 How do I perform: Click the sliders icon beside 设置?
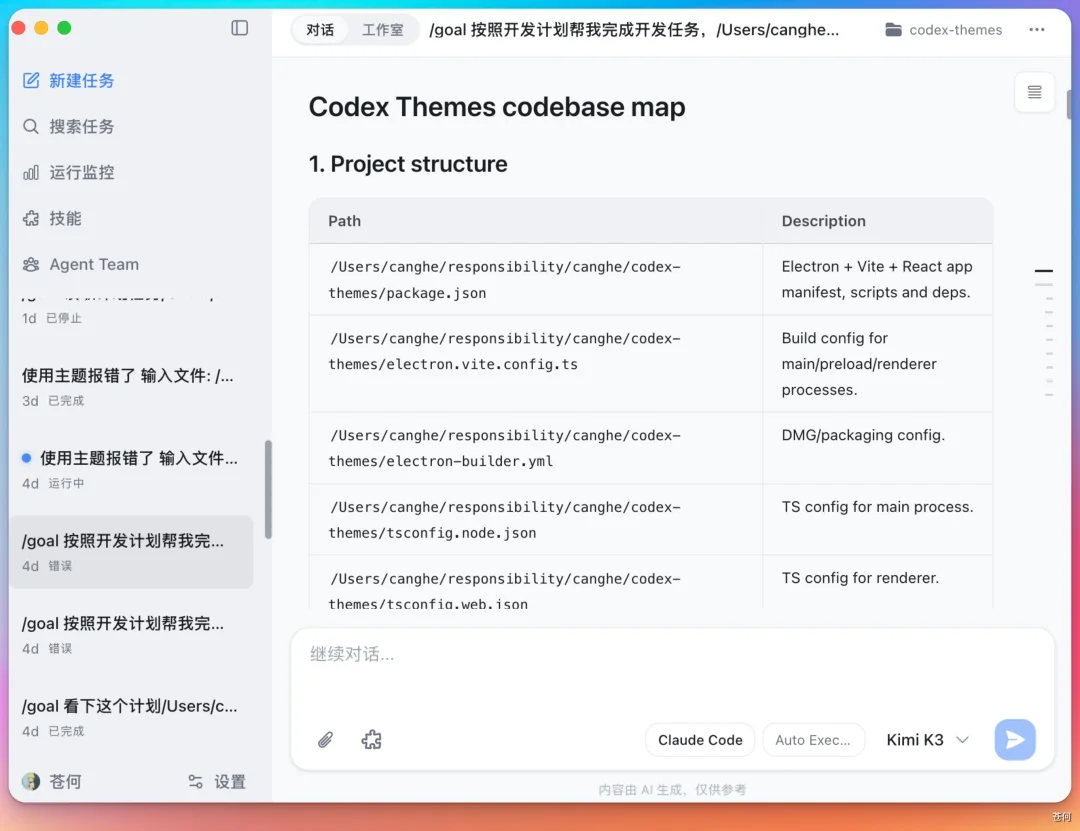click(x=196, y=781)
